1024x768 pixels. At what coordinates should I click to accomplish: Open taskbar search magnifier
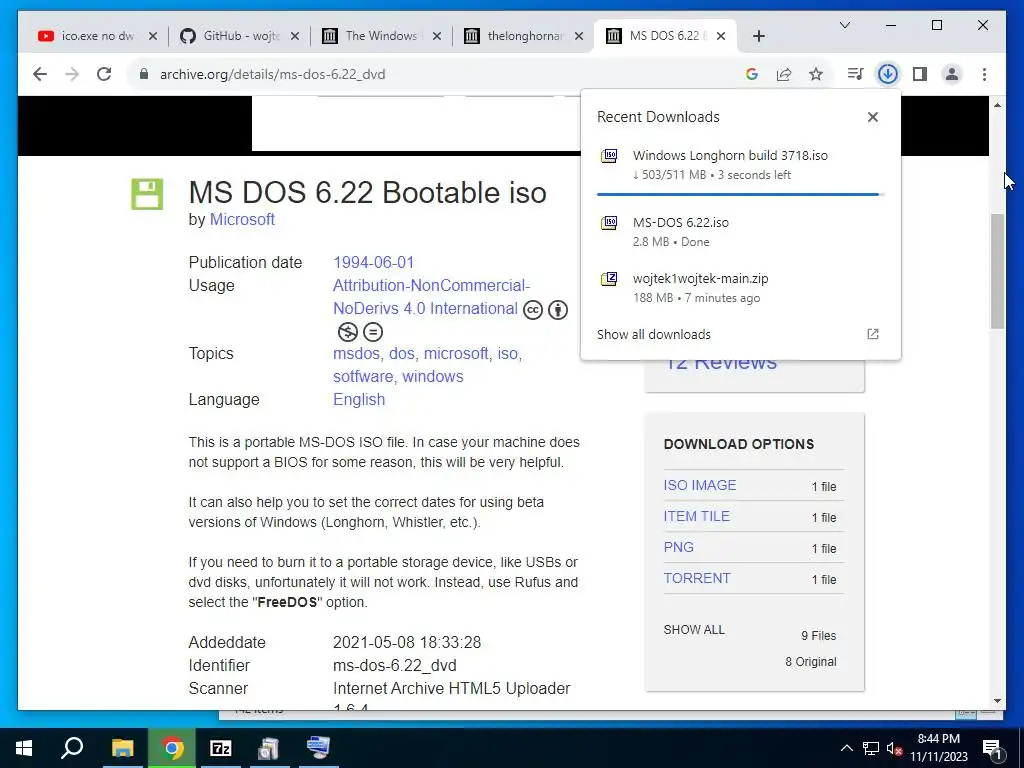(x=72, y=748)
